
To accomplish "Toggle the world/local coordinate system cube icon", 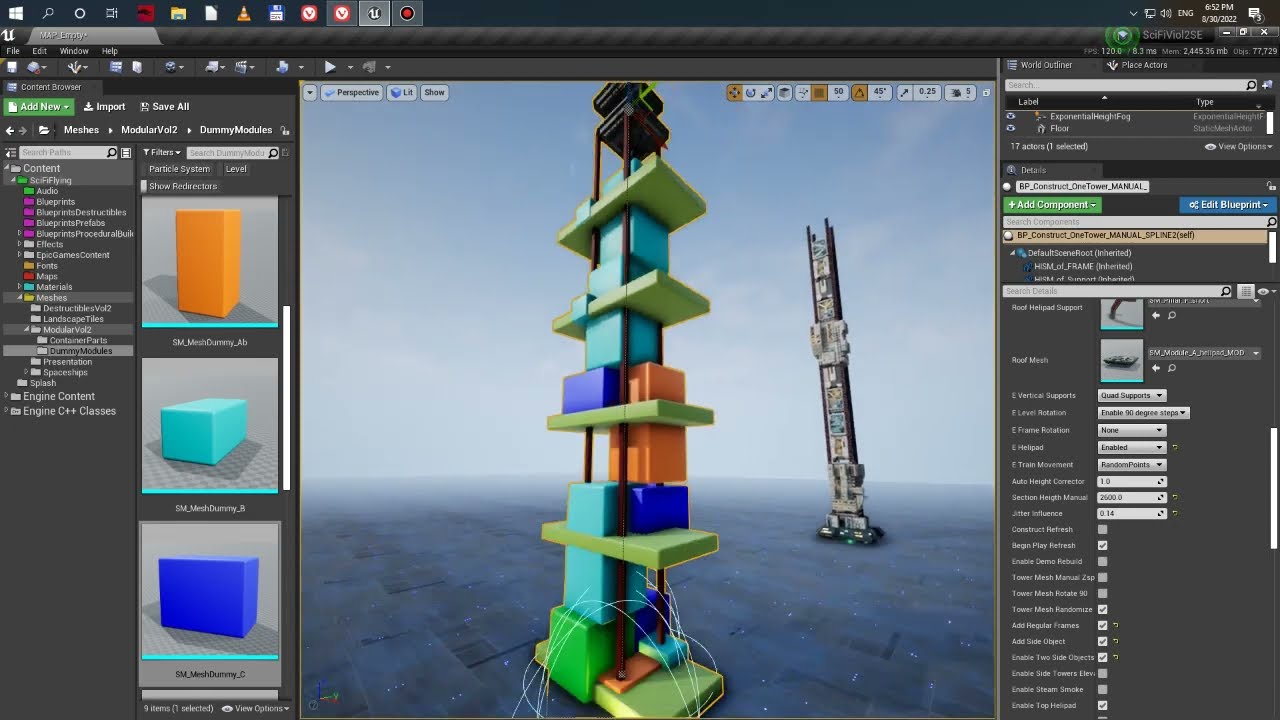I will click(785, 92).
